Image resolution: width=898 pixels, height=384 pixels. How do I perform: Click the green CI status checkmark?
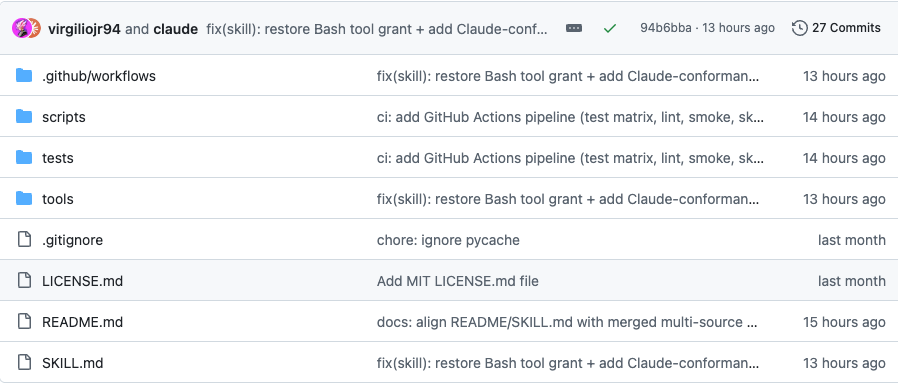pyautogui.click(x=609, y=28)
